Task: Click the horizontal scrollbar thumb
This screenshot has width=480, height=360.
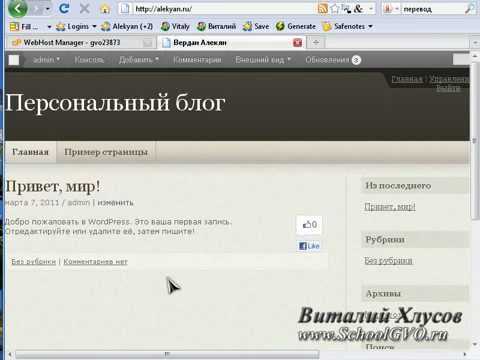Action: coord(167,354)
